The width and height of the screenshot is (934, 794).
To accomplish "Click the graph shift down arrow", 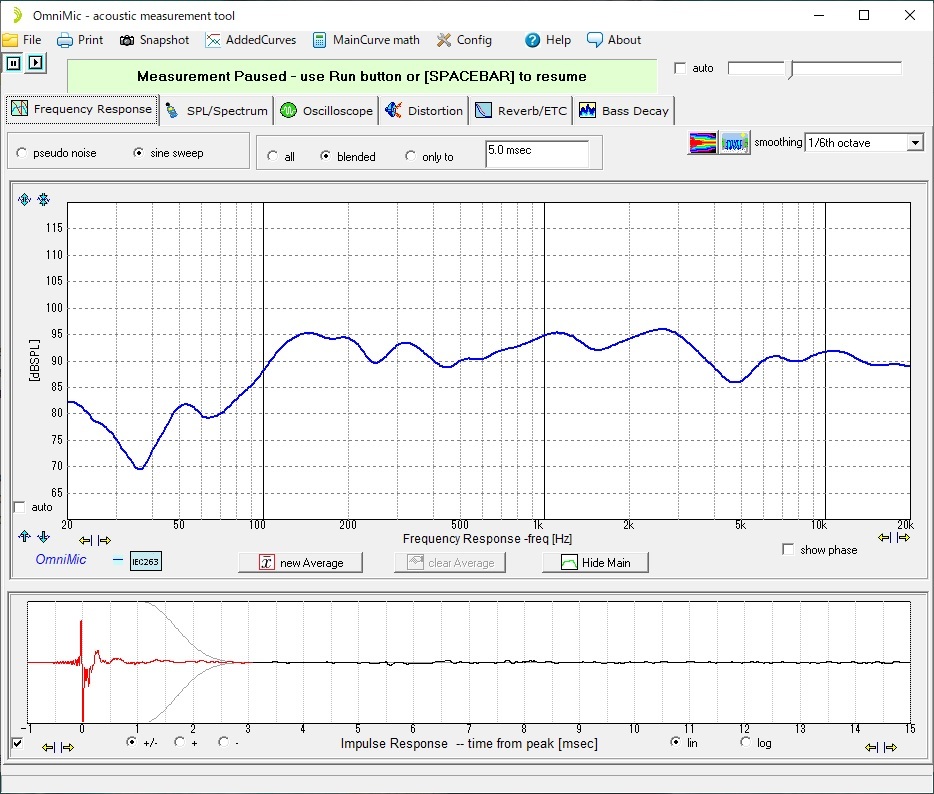I will click(x=43, y=537).
